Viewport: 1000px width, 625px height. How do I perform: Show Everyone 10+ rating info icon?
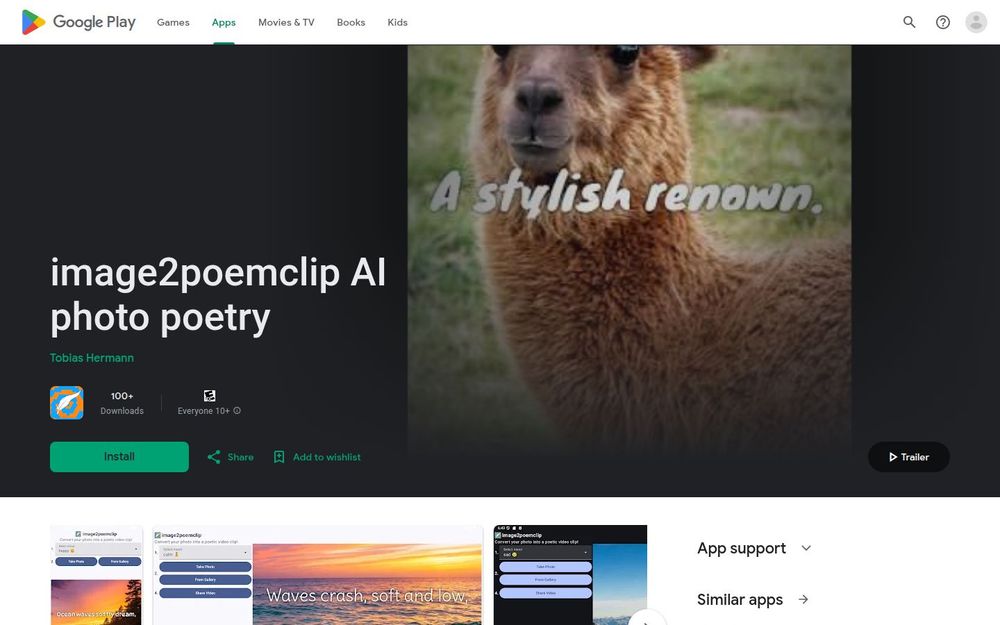(237, 411)
